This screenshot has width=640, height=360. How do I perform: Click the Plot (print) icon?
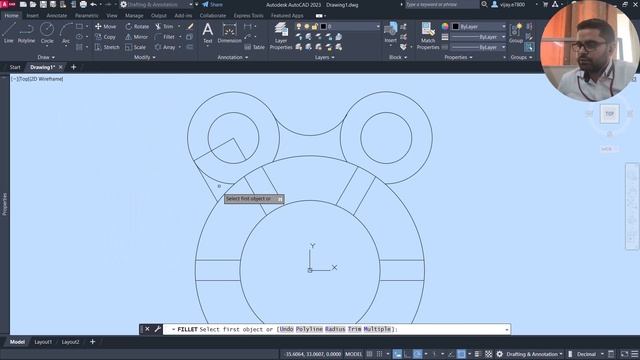(83, 4)
